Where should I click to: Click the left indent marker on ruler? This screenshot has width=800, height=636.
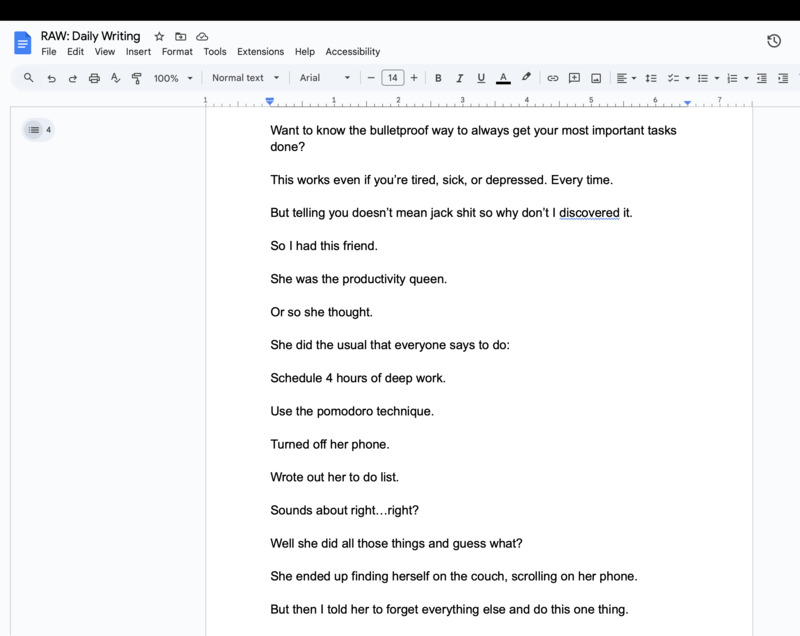270,101
